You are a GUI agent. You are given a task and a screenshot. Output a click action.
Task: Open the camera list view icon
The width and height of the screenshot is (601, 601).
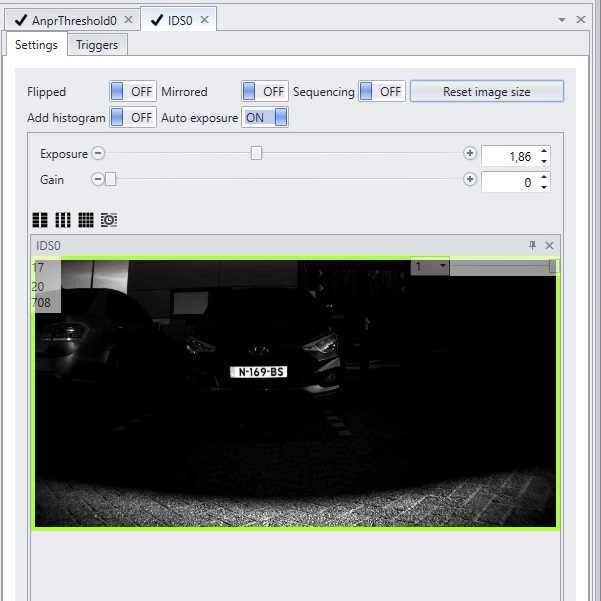pyautogui.click(x=109, y=220)
